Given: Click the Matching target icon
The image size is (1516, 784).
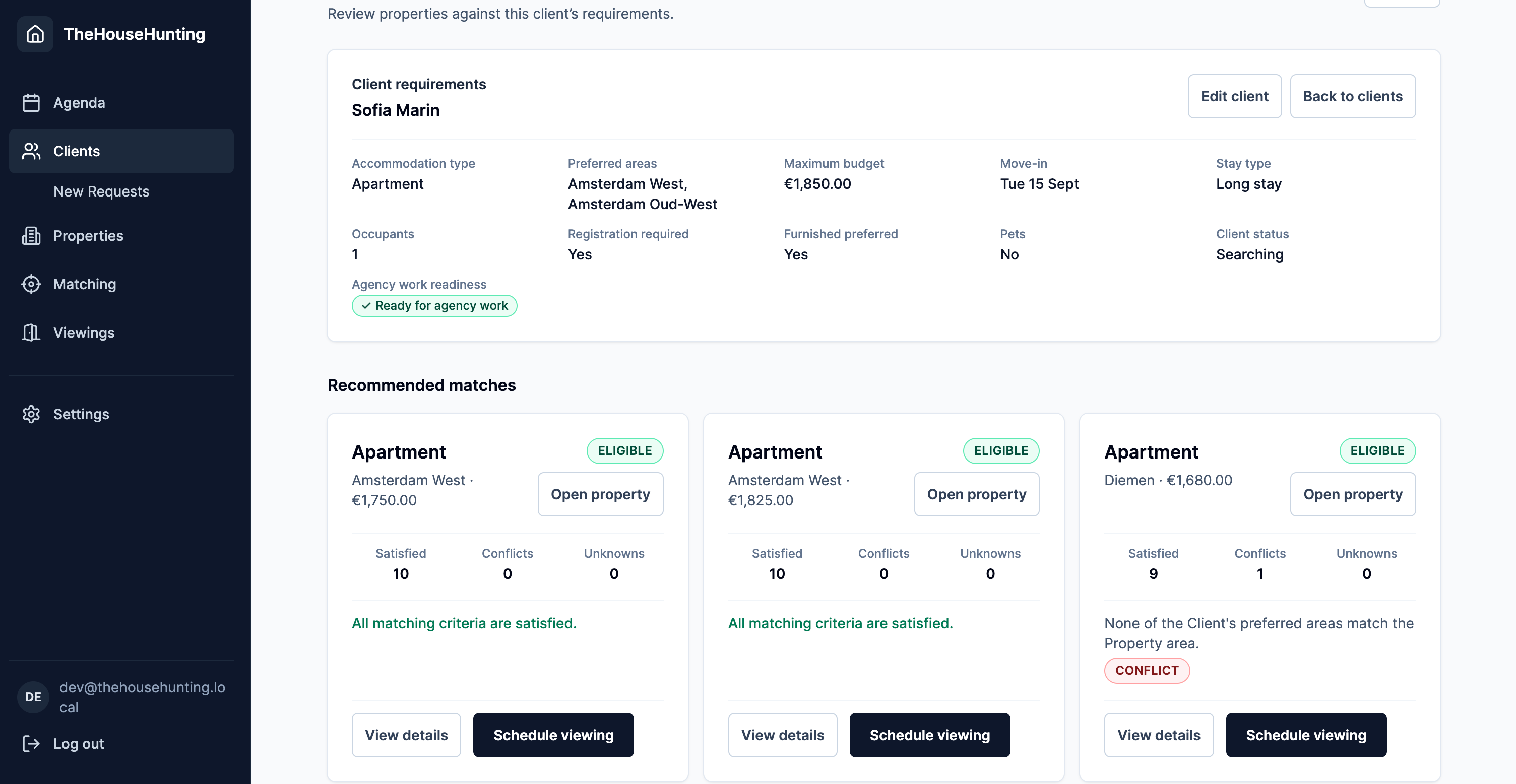Looking at the screenshot, I should pos(31,284).
